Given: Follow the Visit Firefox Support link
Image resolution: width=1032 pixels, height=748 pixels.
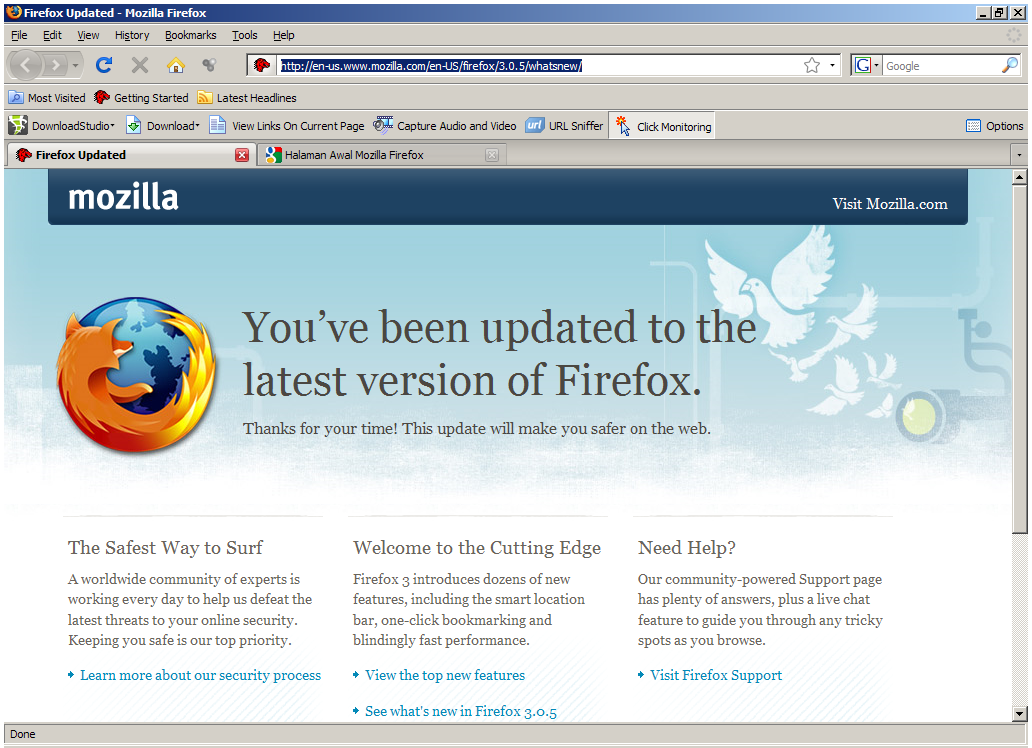Looking at the screenshot, I should click(x=716, y=675).
